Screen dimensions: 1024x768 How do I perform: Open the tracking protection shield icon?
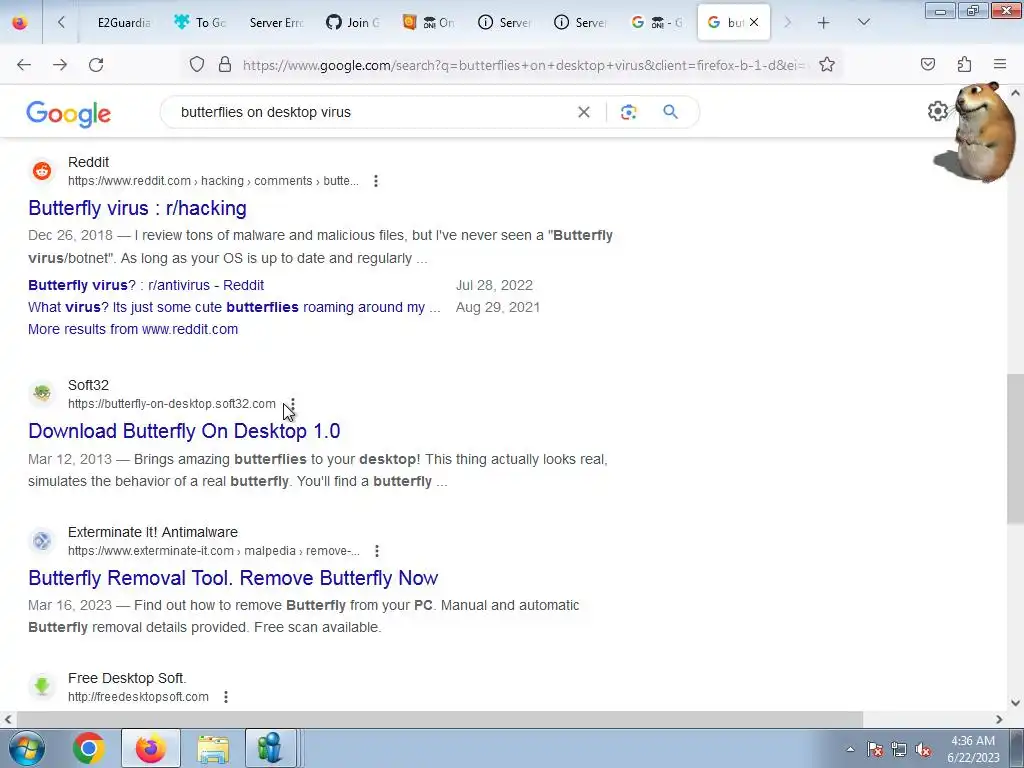tap(197, 65)
